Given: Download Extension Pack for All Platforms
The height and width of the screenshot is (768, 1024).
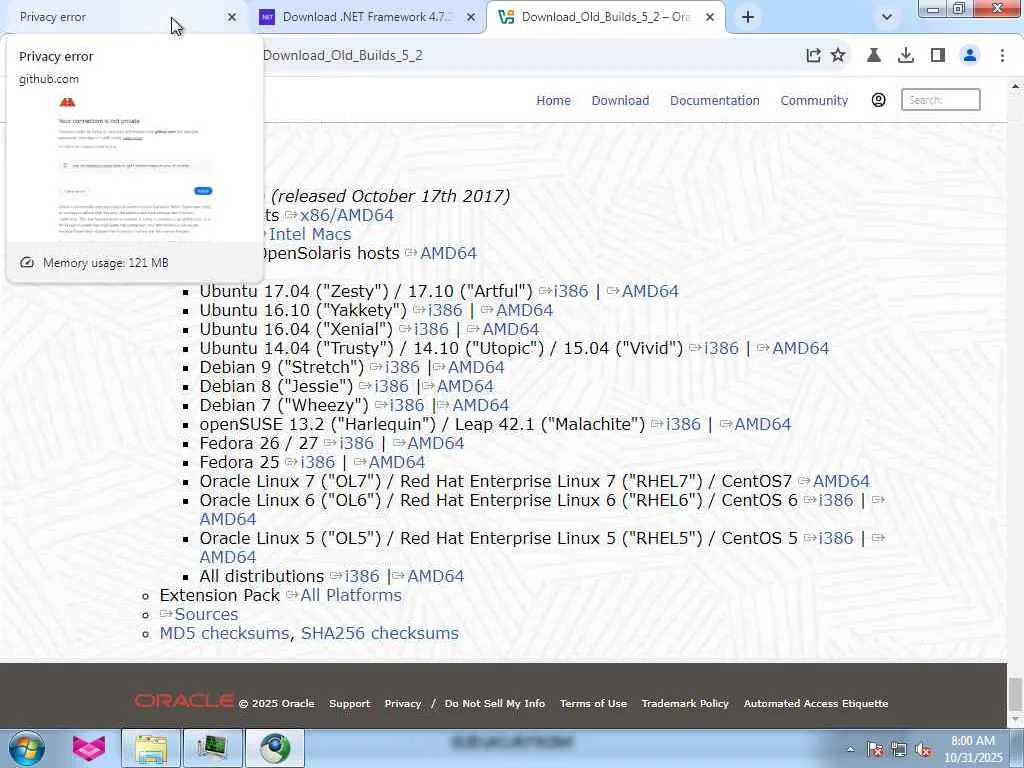Looking at the screenshot, I should pyautogui.click(x=351, y=596).
